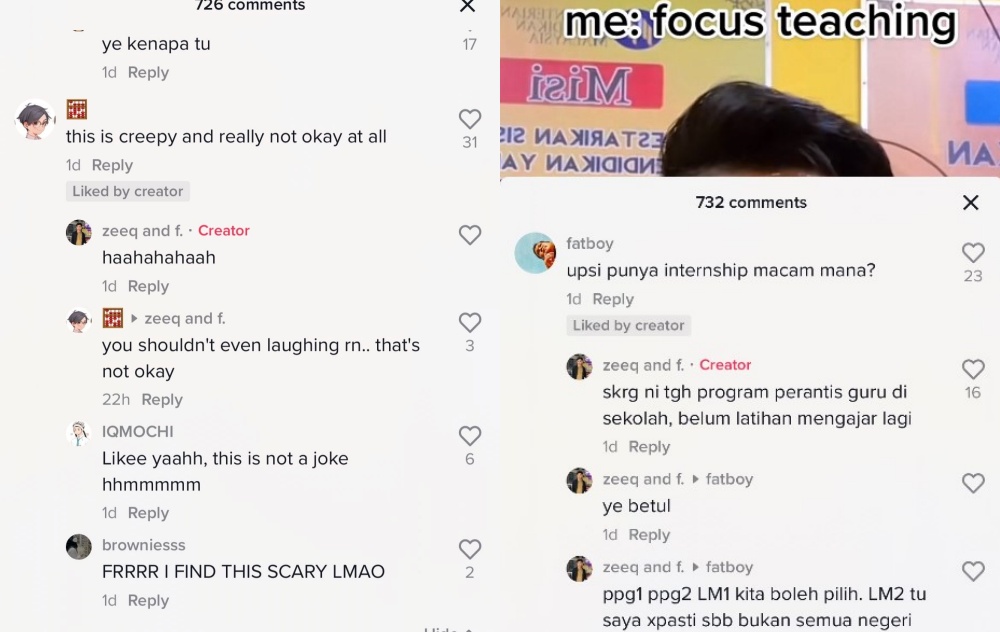The image size is (1000, 632).
Task: Open the zeeq and f. creator username on "haahahahaah"
Action: [142, 231]
